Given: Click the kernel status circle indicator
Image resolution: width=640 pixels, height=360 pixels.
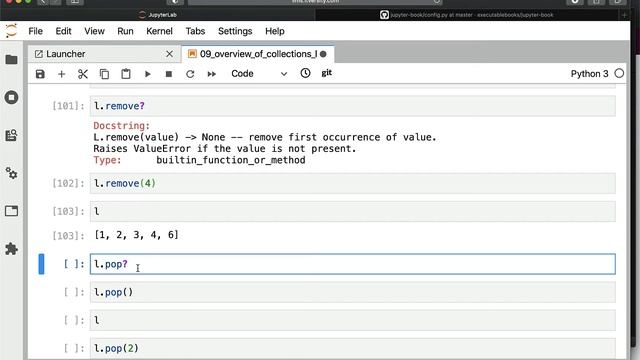Looking at the screenshot, I should tap(619, 73).
